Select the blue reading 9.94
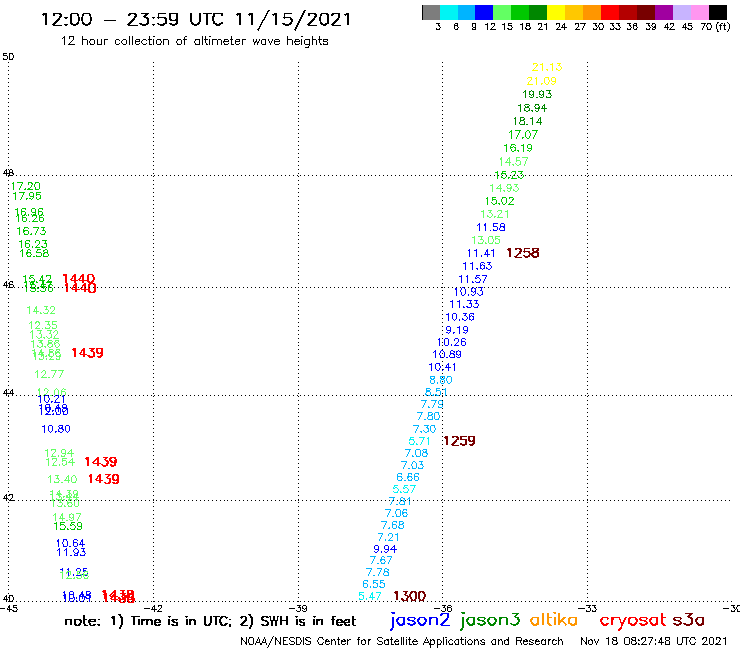Screen dimensions: 740x650 [x=385, y=549]
